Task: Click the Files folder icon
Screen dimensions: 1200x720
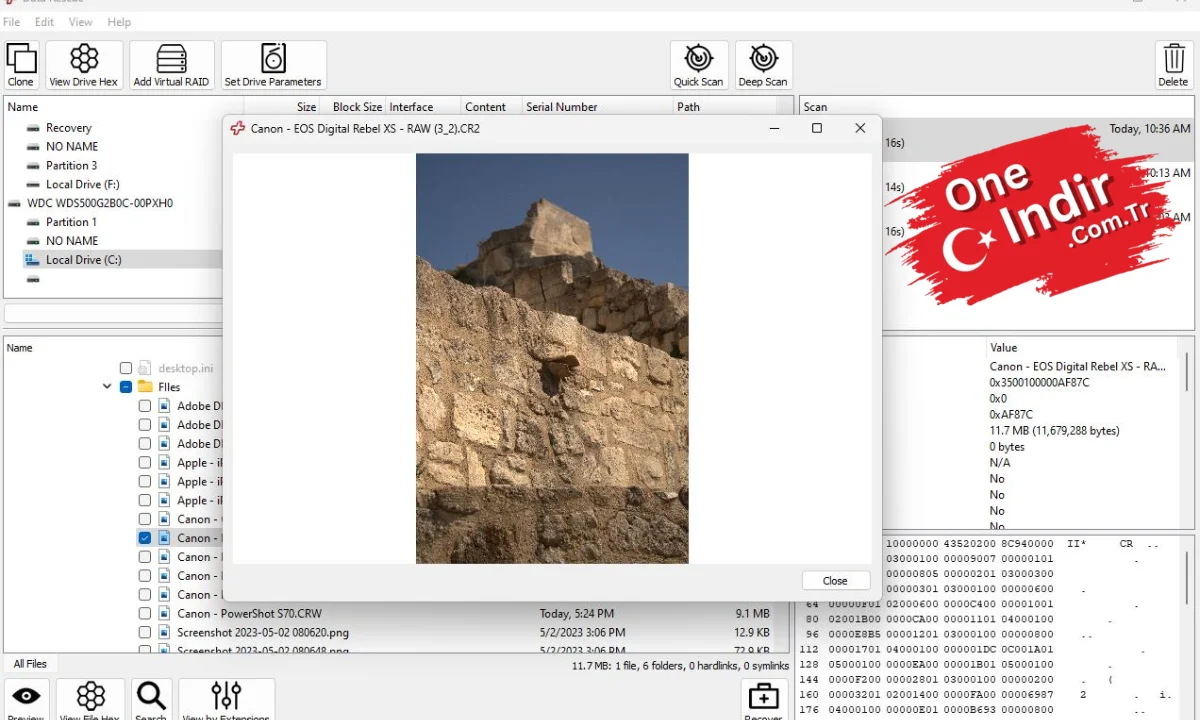Action: coord(145,387)
